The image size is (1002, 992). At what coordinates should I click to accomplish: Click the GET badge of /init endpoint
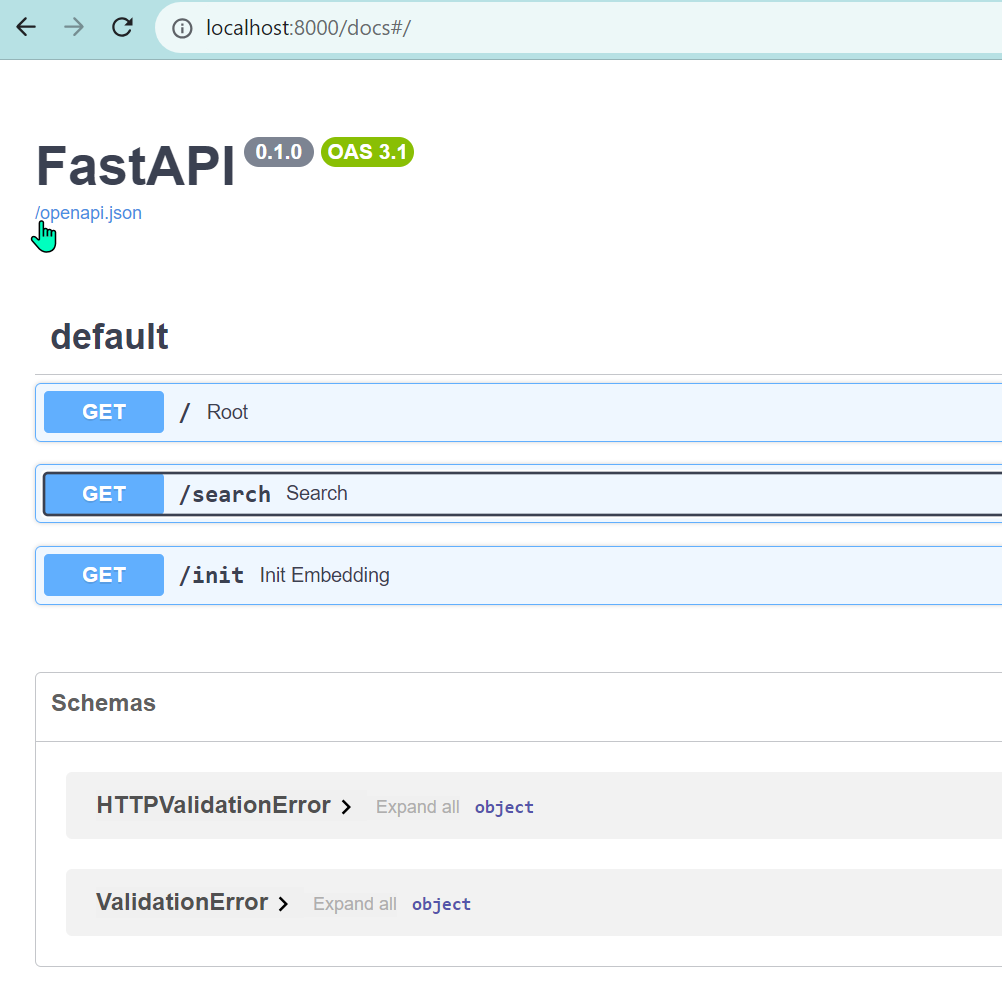pyautogui.click(x=104, y=575)
